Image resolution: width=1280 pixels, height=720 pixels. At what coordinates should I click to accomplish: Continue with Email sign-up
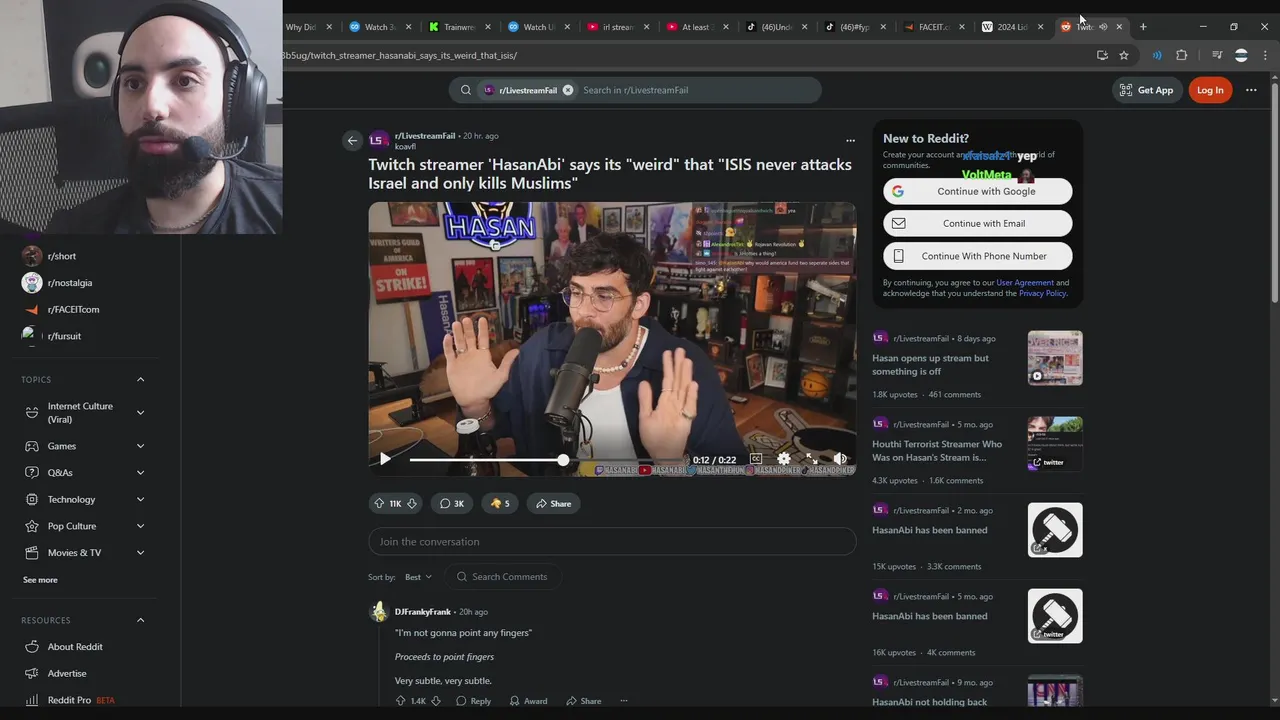(978, 223)
